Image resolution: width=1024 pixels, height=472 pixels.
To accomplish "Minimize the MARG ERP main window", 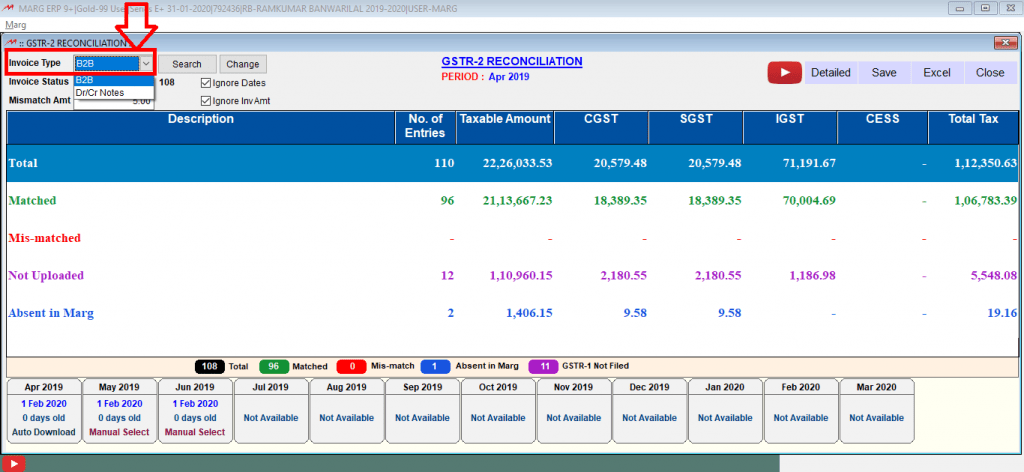I will [x=959, y=8].
